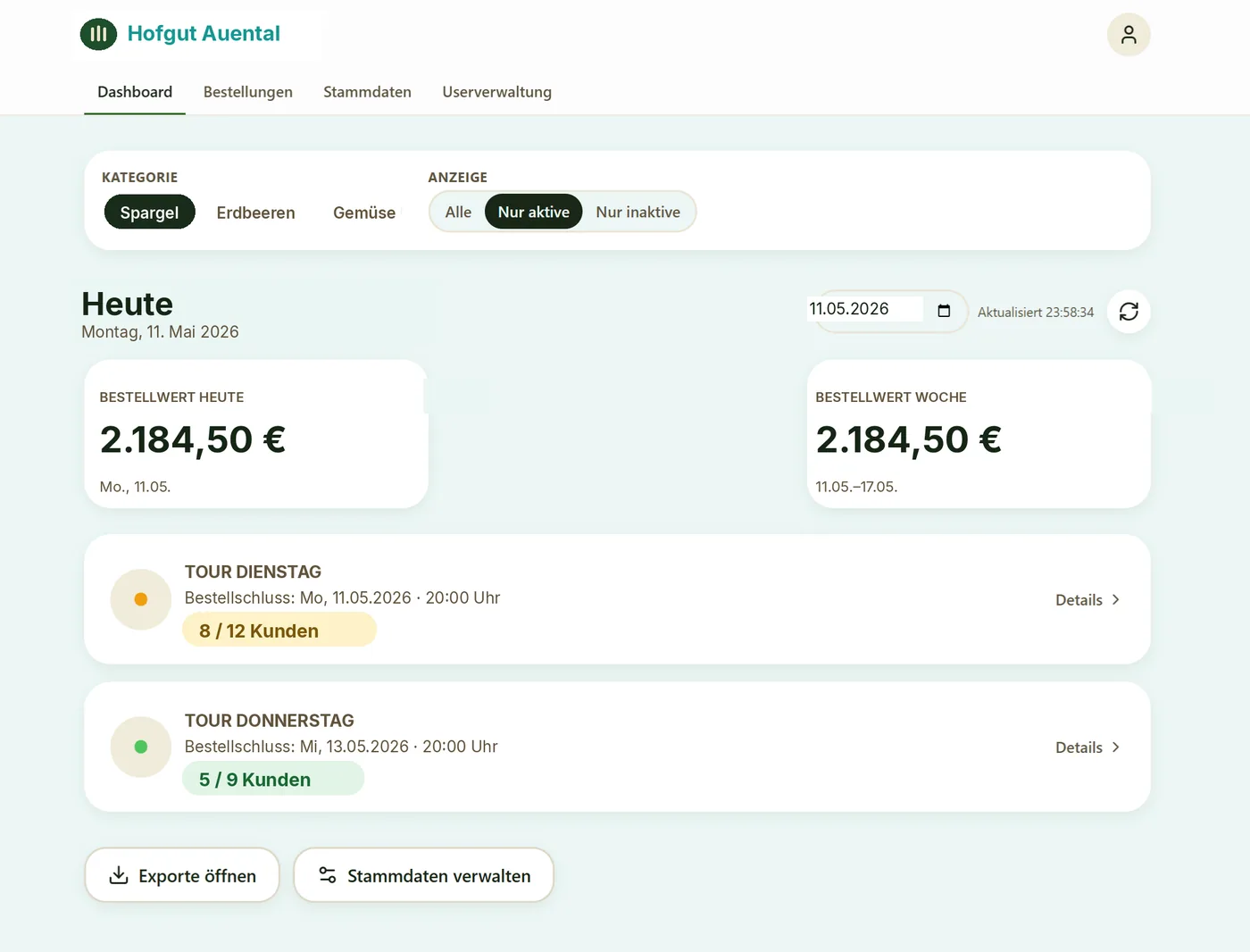Show all entries with Alle
This screenshot has height=952, width=1250.
(458, 212)
